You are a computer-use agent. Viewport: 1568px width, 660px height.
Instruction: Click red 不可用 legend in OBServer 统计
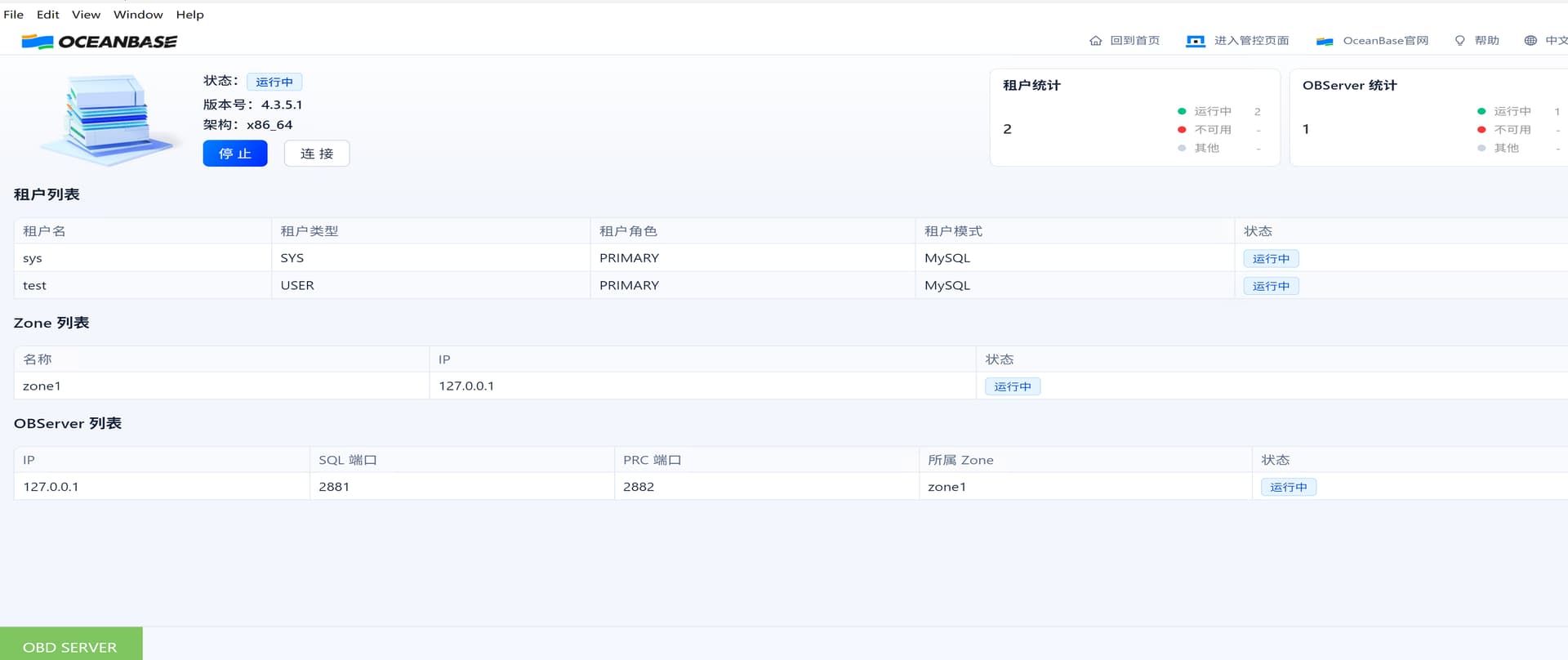(x=1505, y=130)
